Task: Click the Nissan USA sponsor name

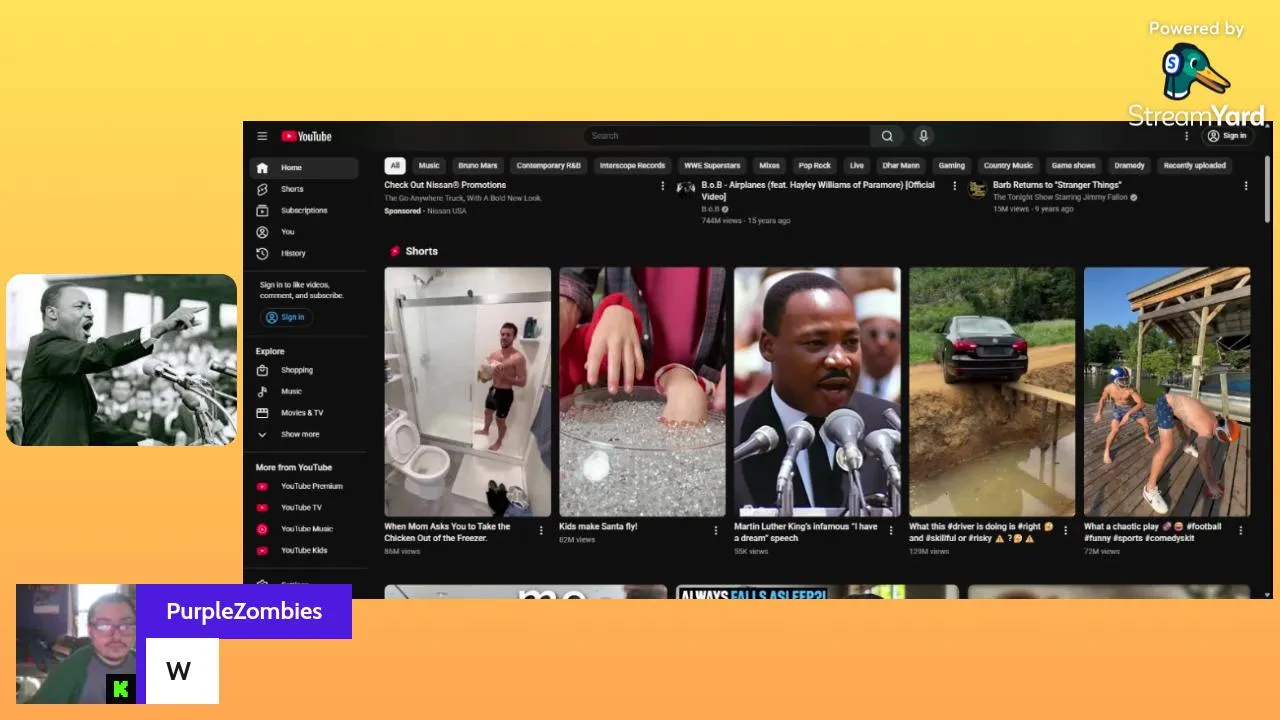Action: tap(446, 211)
